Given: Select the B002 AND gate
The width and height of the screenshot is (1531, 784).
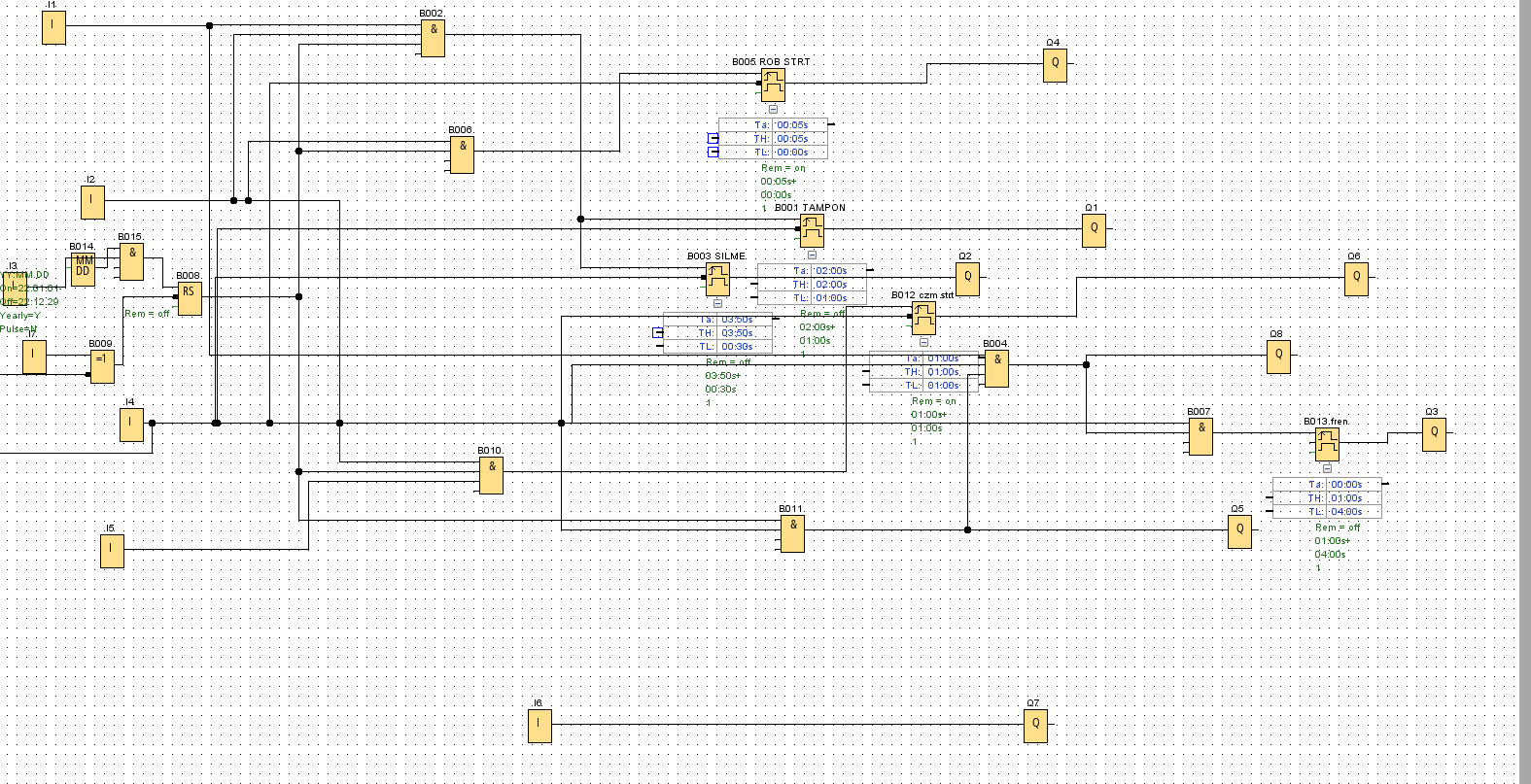Looking at the screenshot, I should point(433,37).
